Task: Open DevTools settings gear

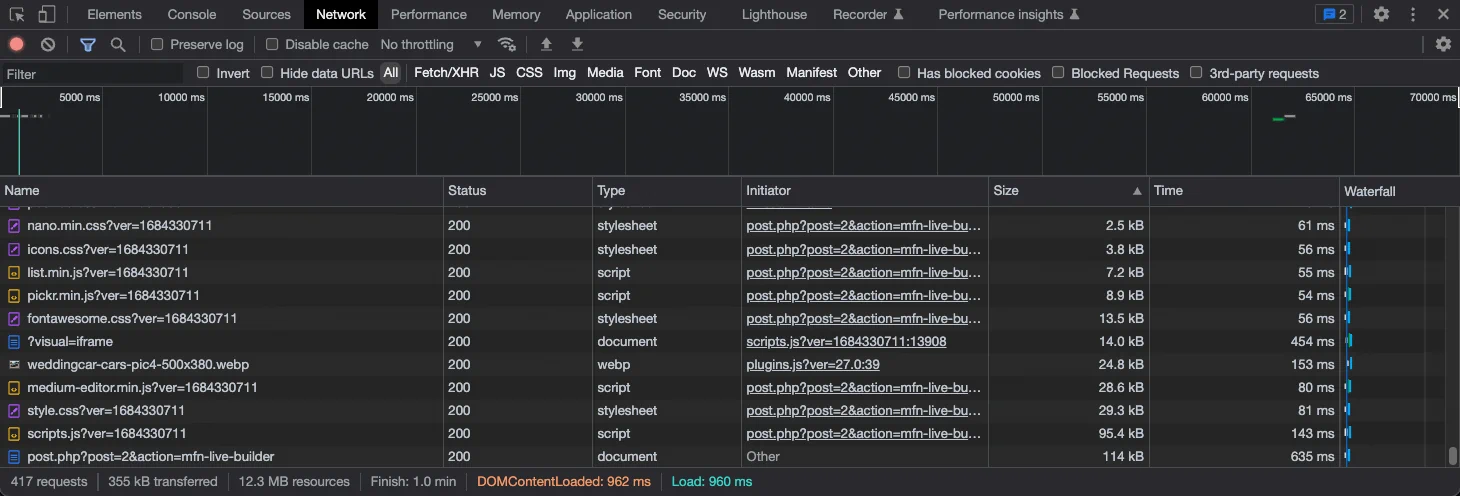Action: (1381, 15)
